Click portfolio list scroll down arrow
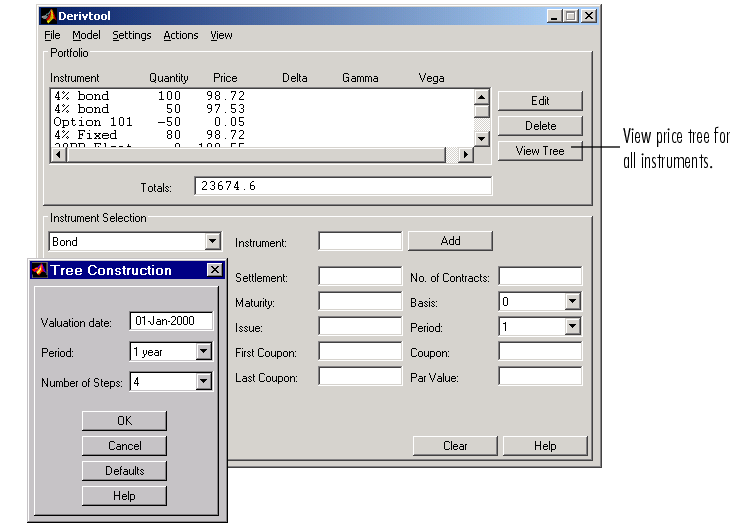The width and height of the screenshot is (740, 529). pos(481,139)
